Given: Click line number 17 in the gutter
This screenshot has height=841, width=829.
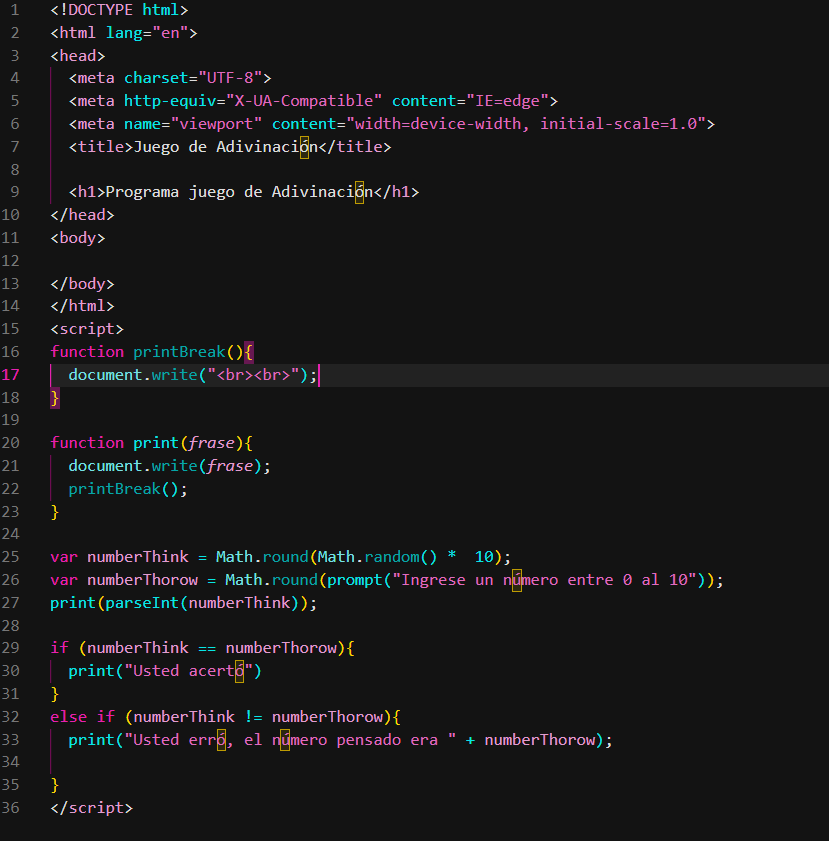Looking at the screenshot, I should 10,374.
